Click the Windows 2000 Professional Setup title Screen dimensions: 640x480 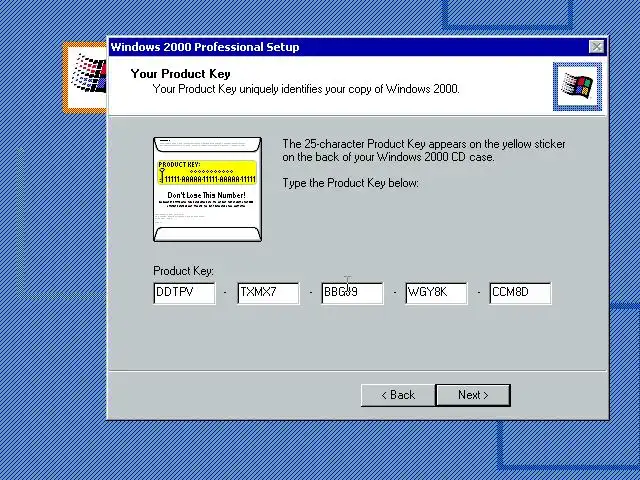(205, 47)
